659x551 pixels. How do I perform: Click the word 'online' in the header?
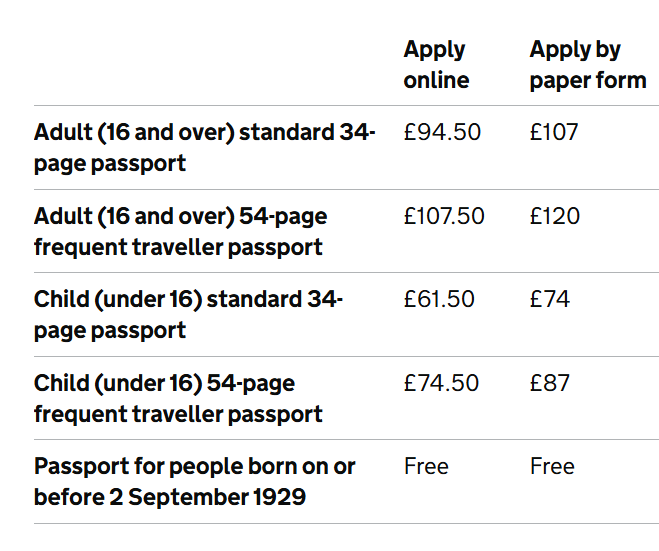click(x=436, y=80)
